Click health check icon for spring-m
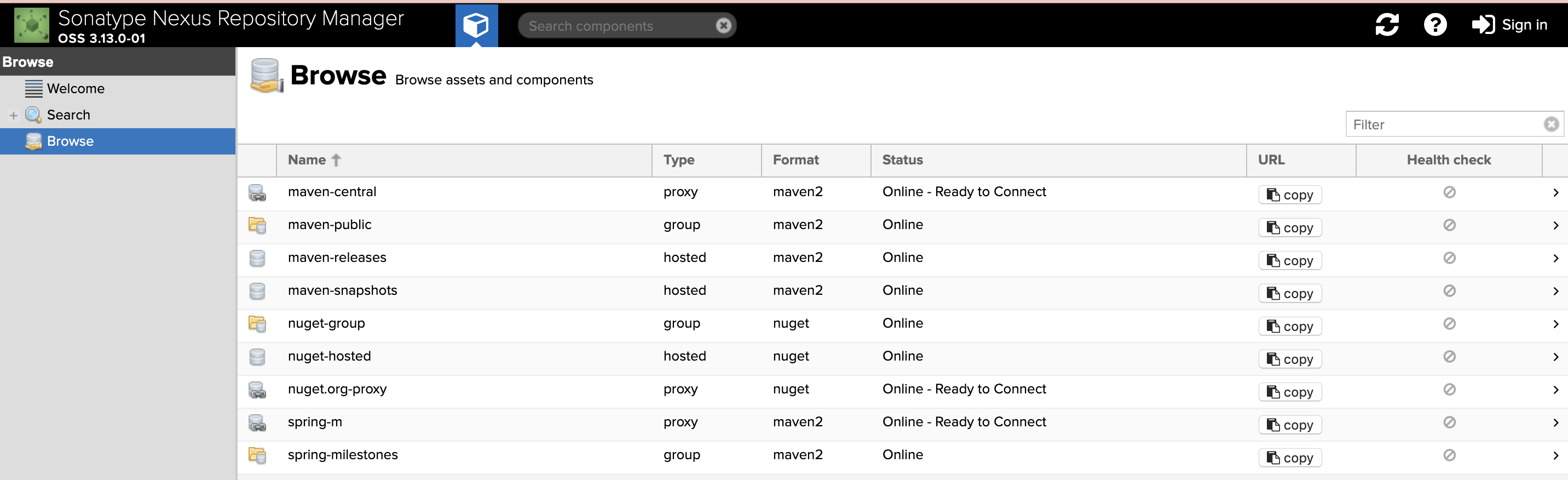 [x=1449, y=422]
